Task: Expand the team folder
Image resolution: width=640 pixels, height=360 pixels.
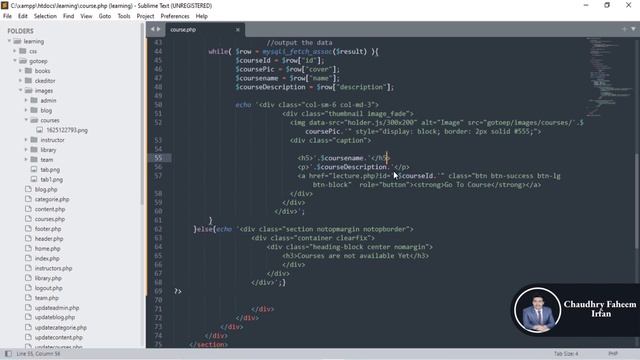Action: coord(26,160)
